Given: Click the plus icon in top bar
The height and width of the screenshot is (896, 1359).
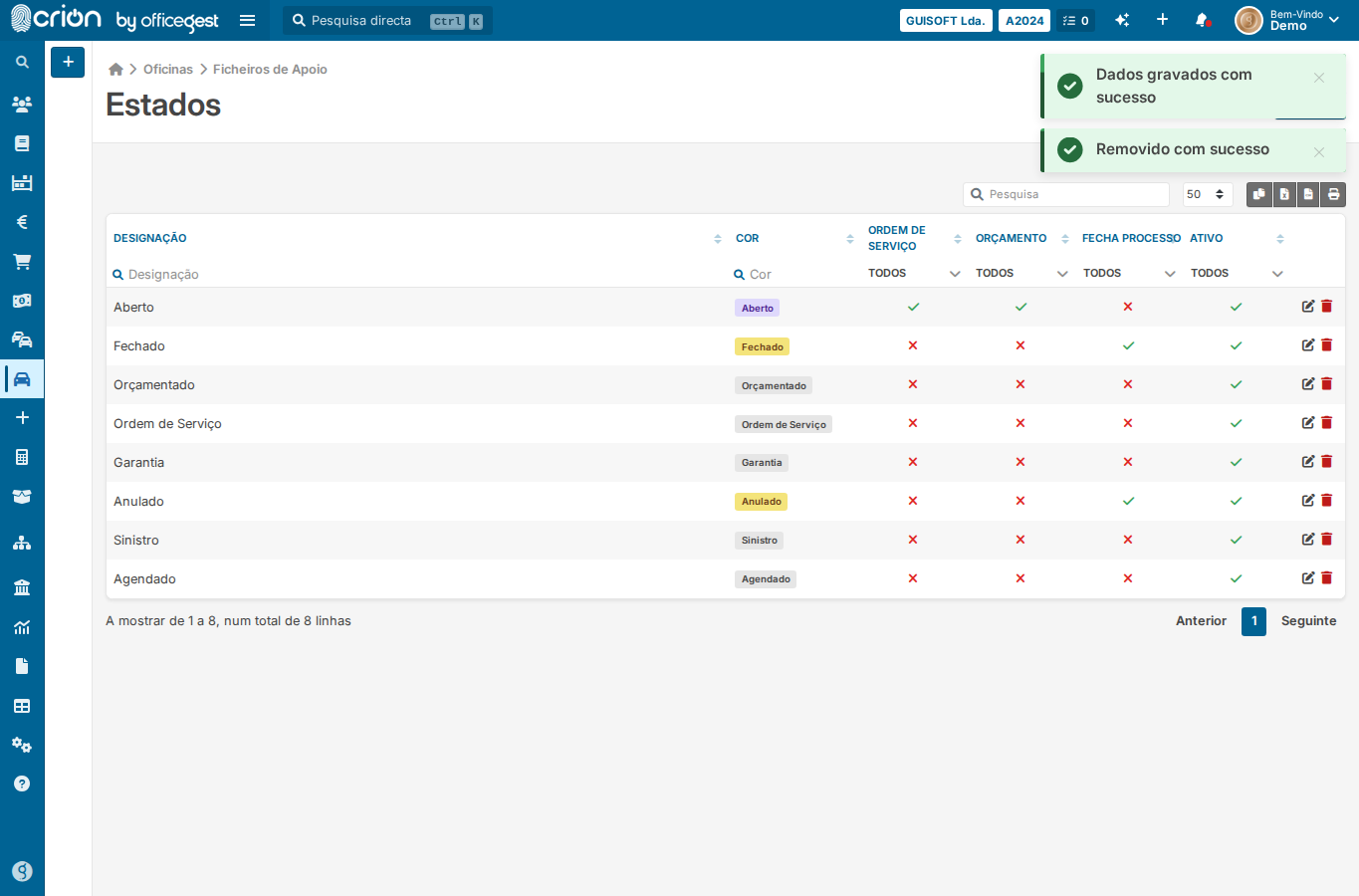Looking at the screenshot, I should [x=1162, y=20].
